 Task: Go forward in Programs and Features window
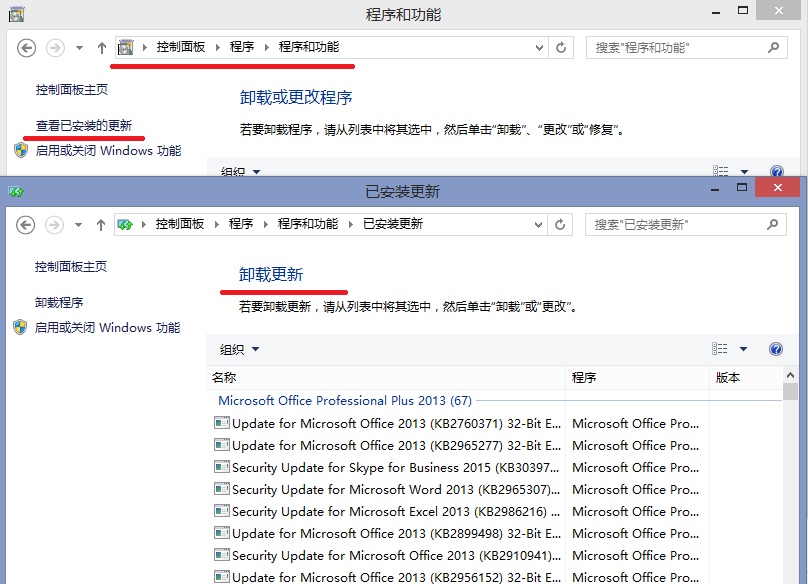(x=55, y=48)
